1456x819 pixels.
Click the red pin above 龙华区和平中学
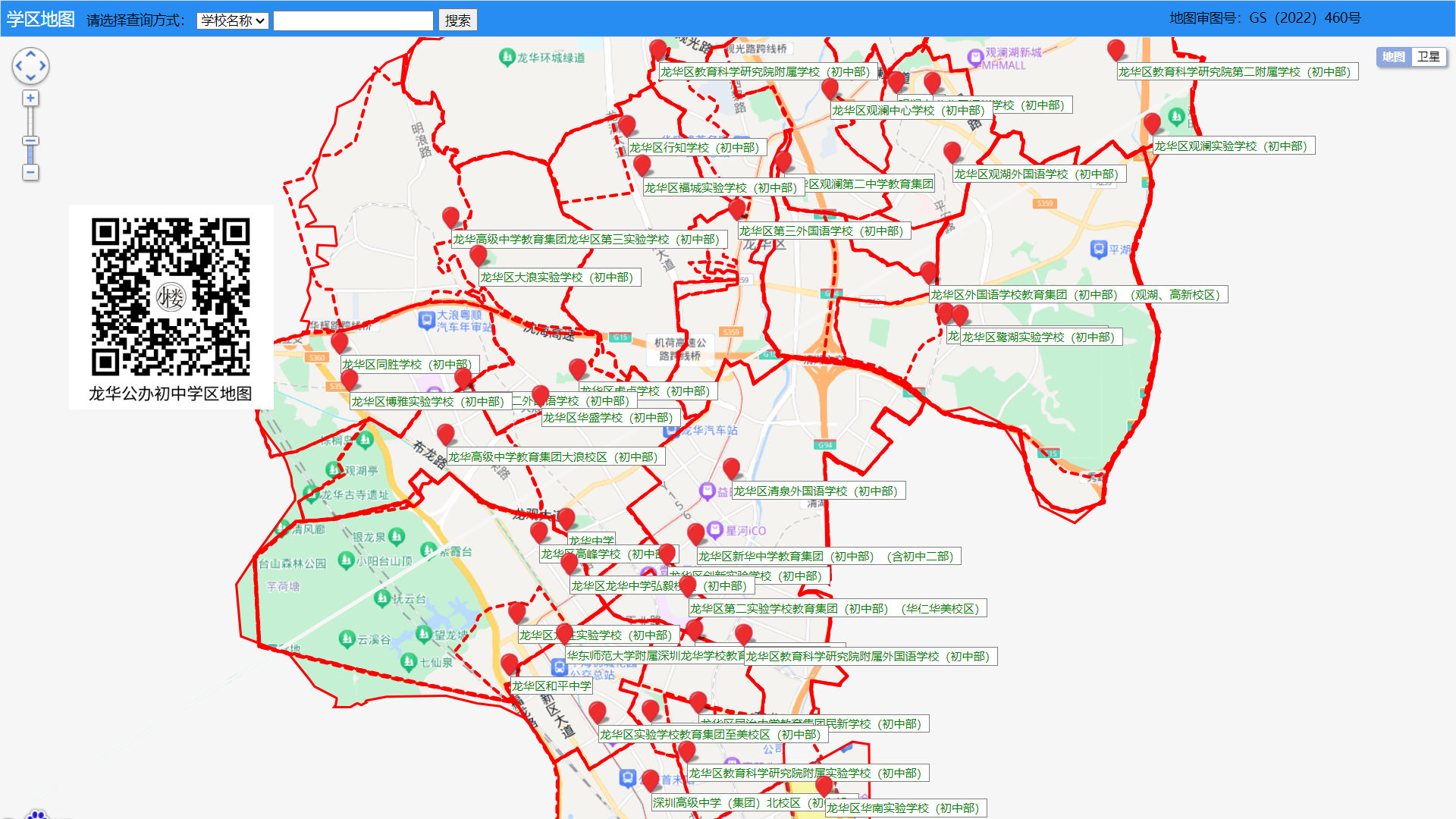[x=510, y=664]
